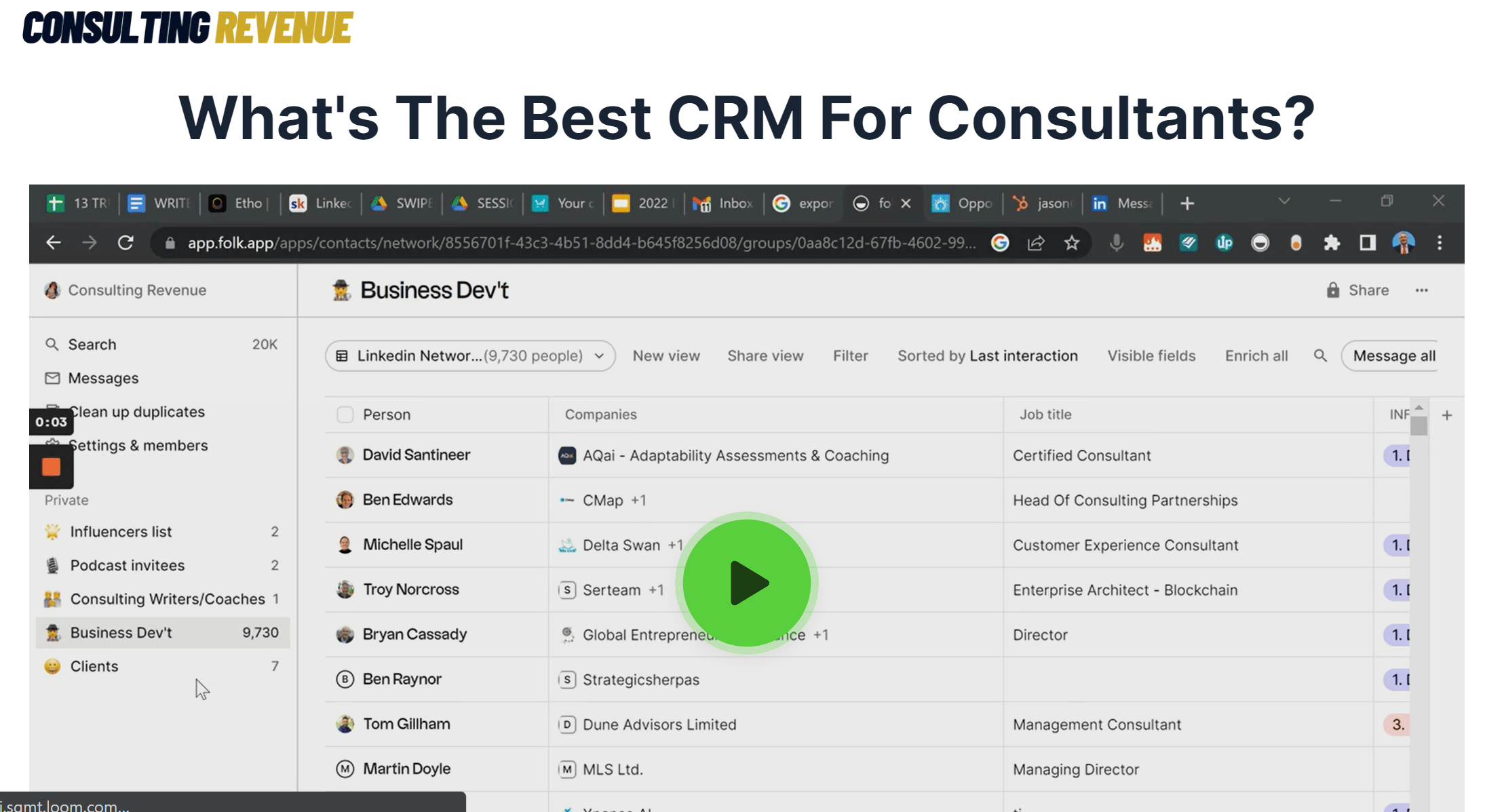The width and height of the screenshot is (1504, 812).
Task: Click David Santineer's avatar
Action: (x=345, y=455)
